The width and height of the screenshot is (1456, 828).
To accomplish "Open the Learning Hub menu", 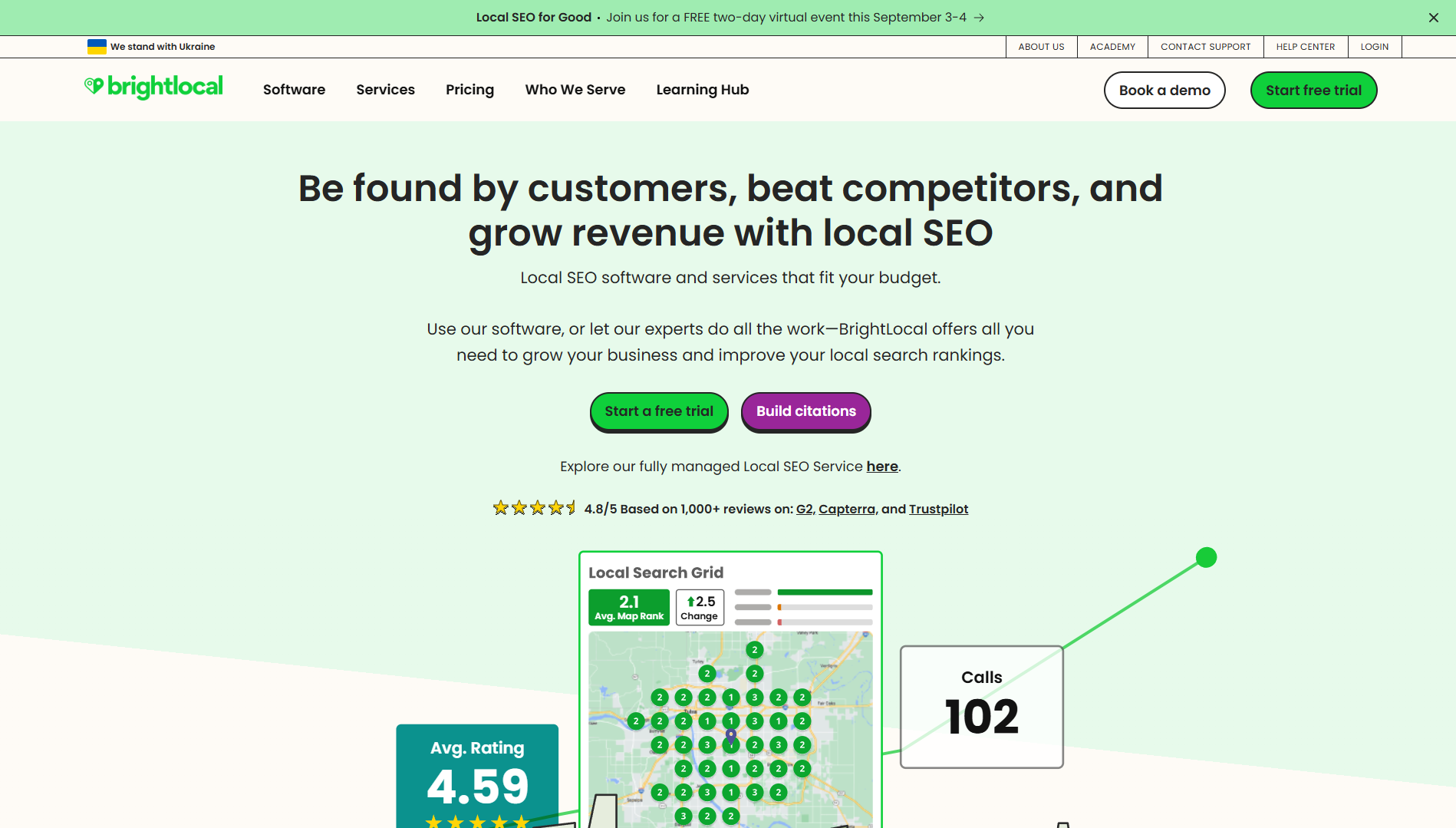I will point(703,90).
